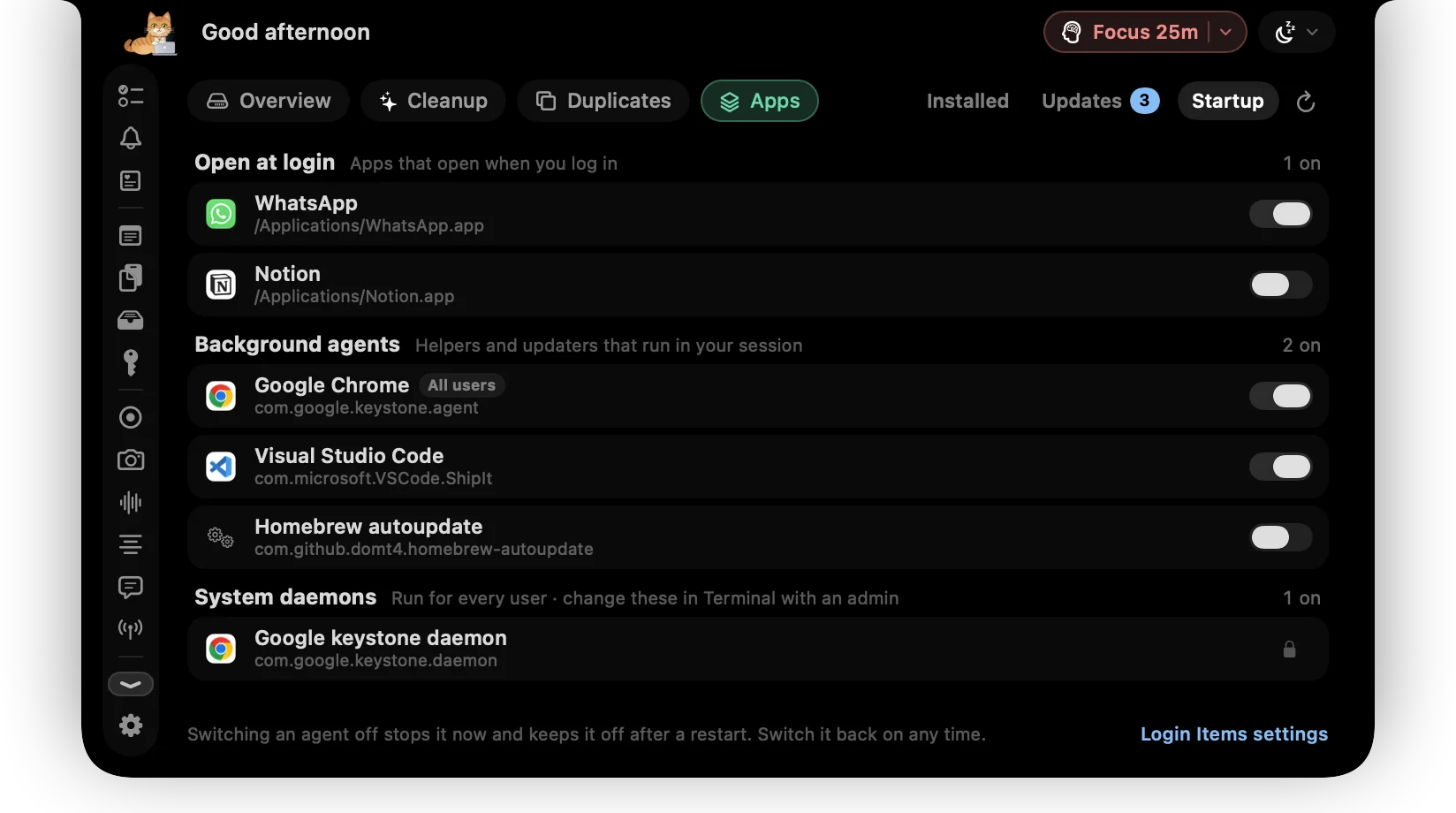Click the Open at login heading
Viewport: 1456px width, 813px height.
(265, 163)
